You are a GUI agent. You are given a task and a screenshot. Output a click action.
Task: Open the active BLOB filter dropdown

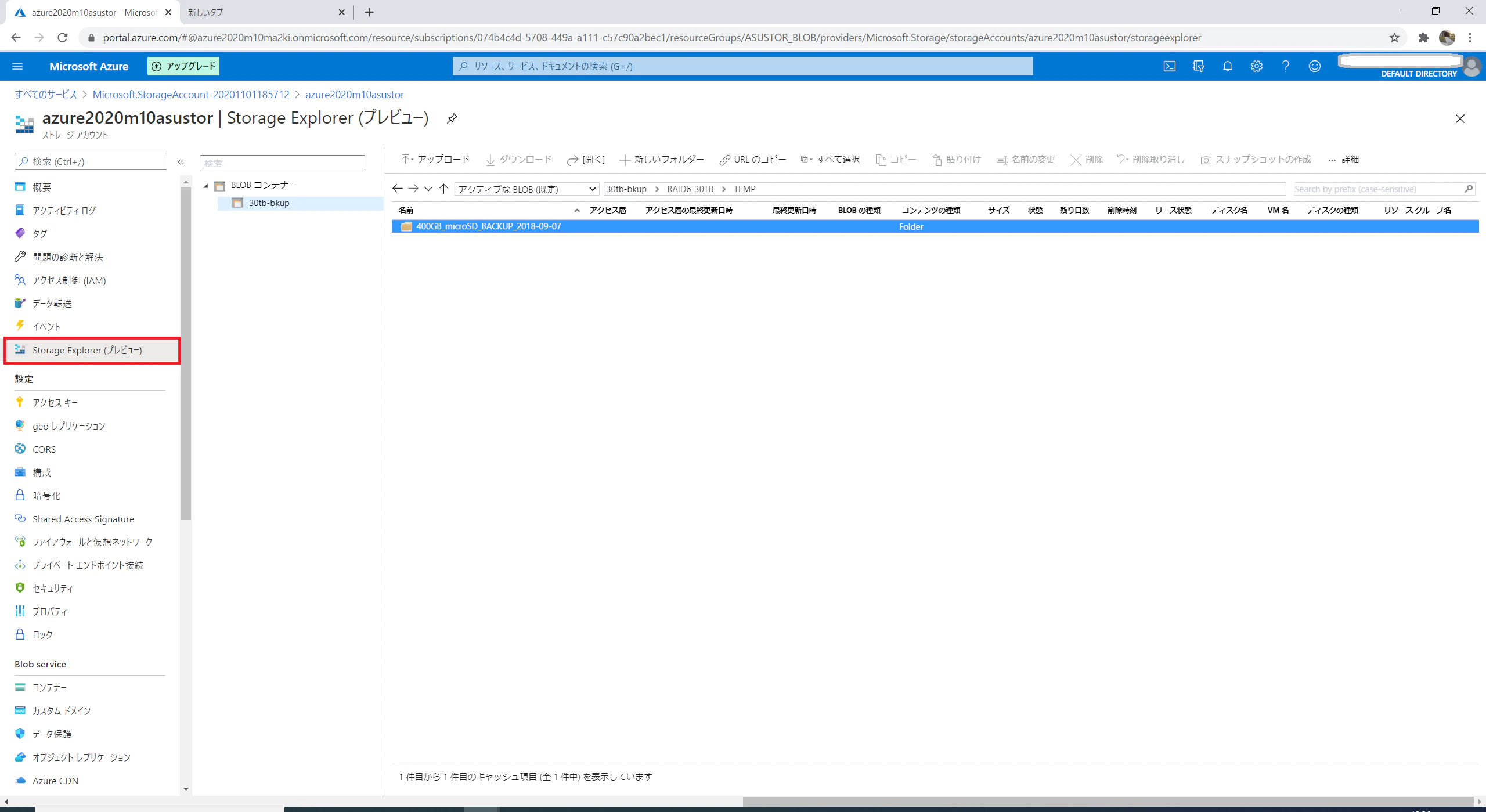coord(526,189)
